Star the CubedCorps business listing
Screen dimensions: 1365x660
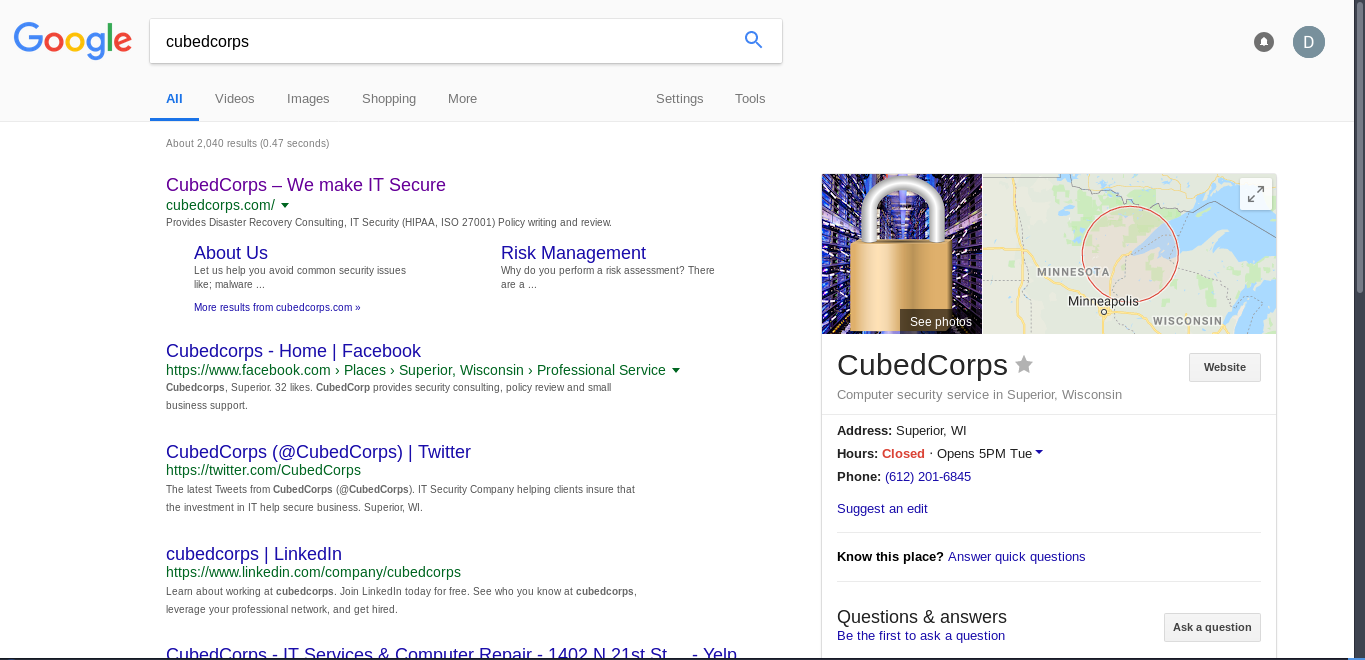pos(1024,365)
